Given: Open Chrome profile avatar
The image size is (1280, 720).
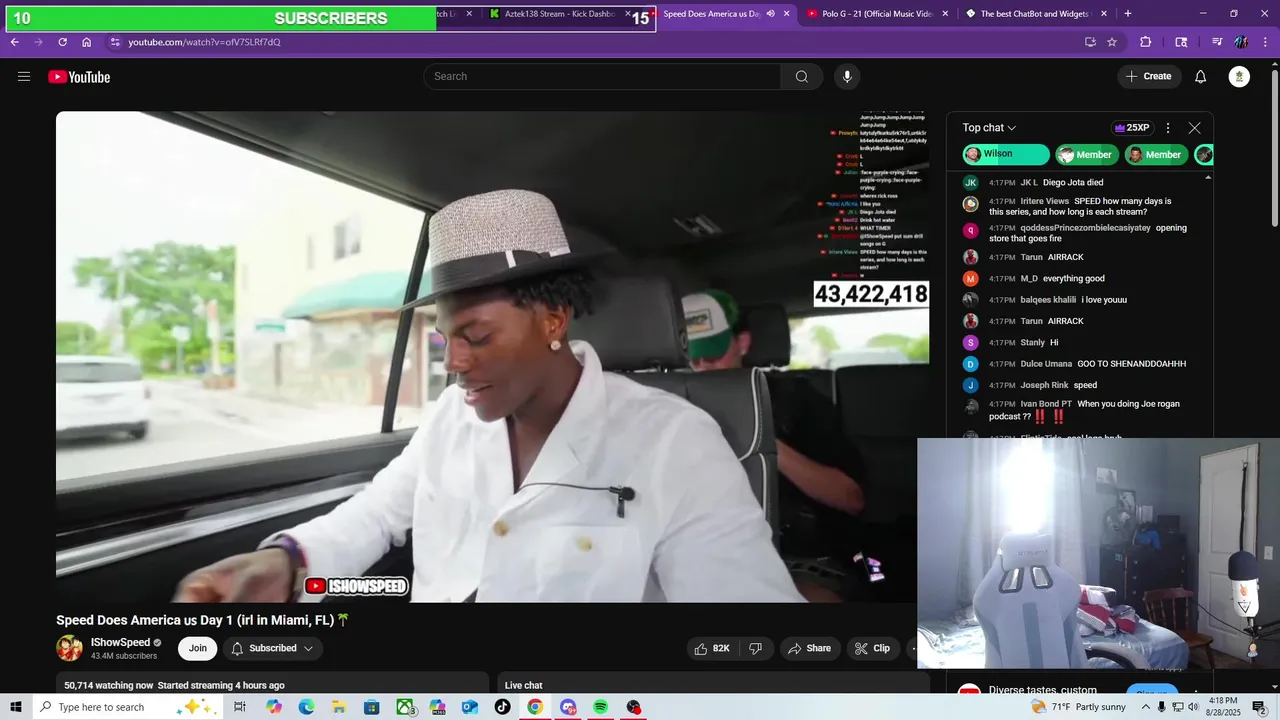Looking at the screenshot, I should point(1241,42).
